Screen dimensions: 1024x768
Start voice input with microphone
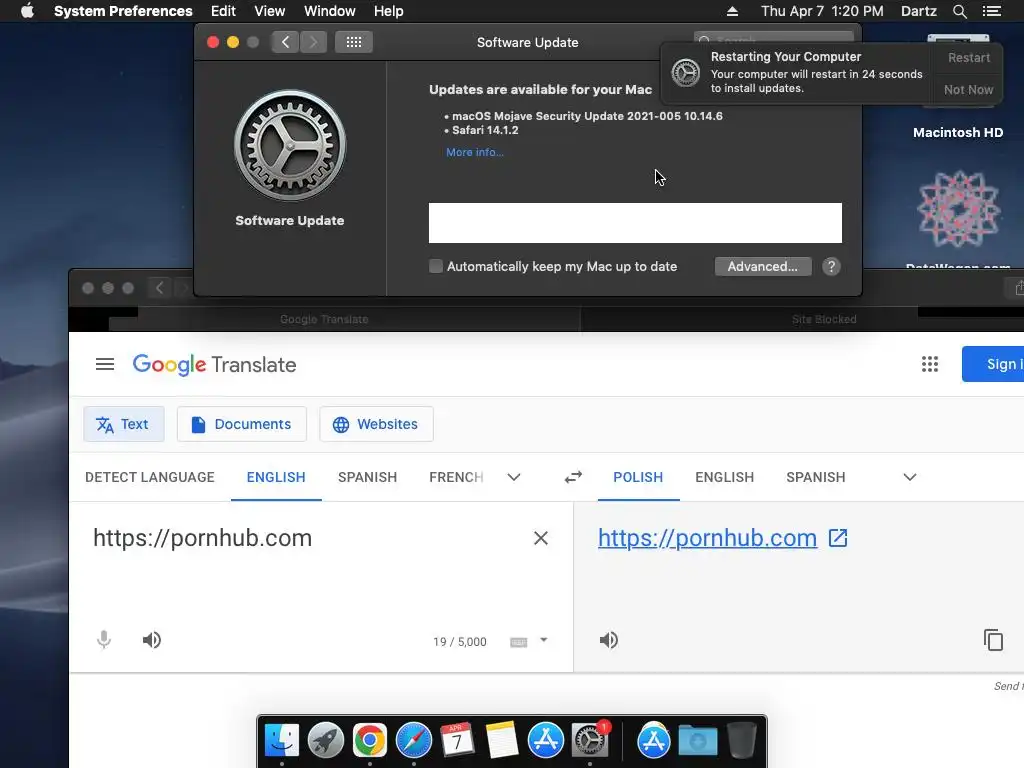click(104, 640)
